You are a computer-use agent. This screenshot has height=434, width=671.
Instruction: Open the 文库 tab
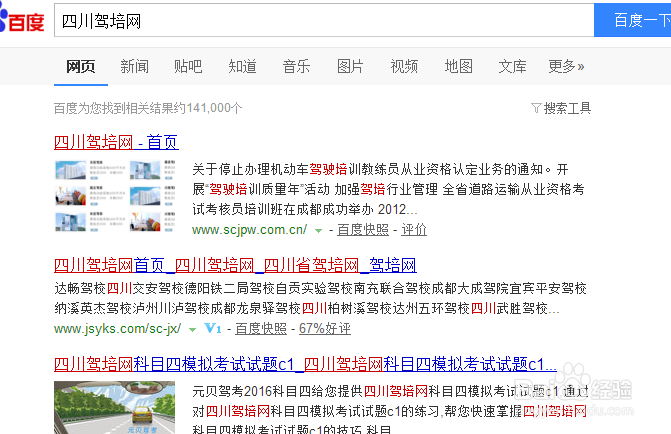tap(512, 66)
